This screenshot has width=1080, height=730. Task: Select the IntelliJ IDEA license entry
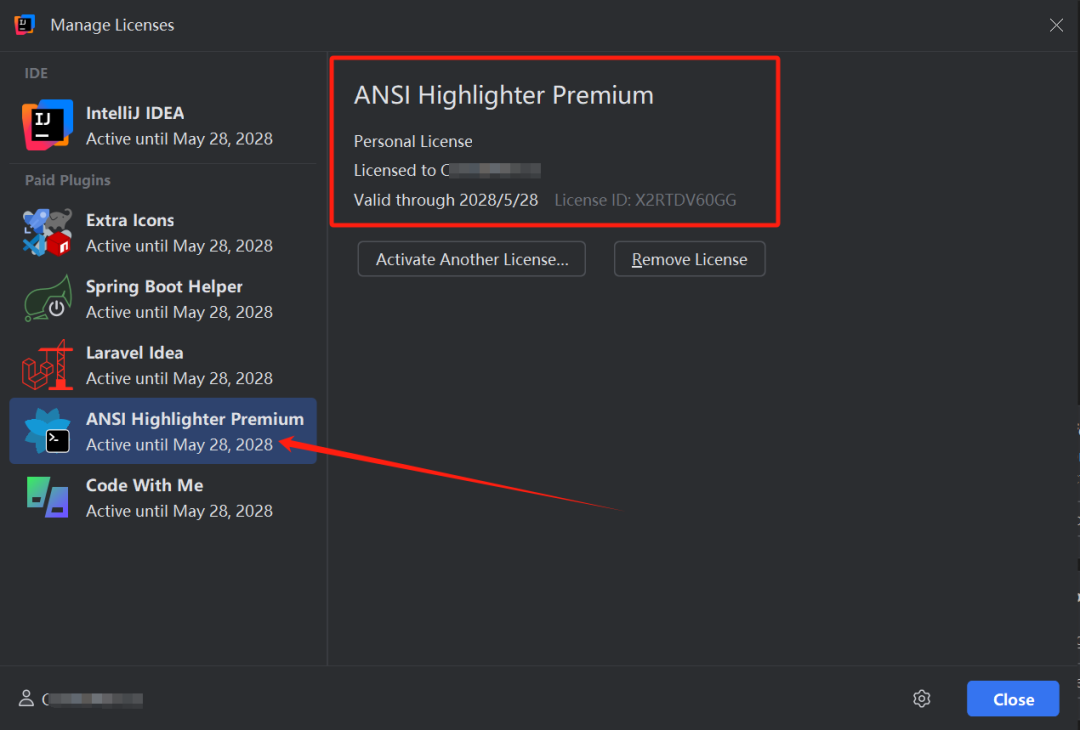[x=178, y=126]
